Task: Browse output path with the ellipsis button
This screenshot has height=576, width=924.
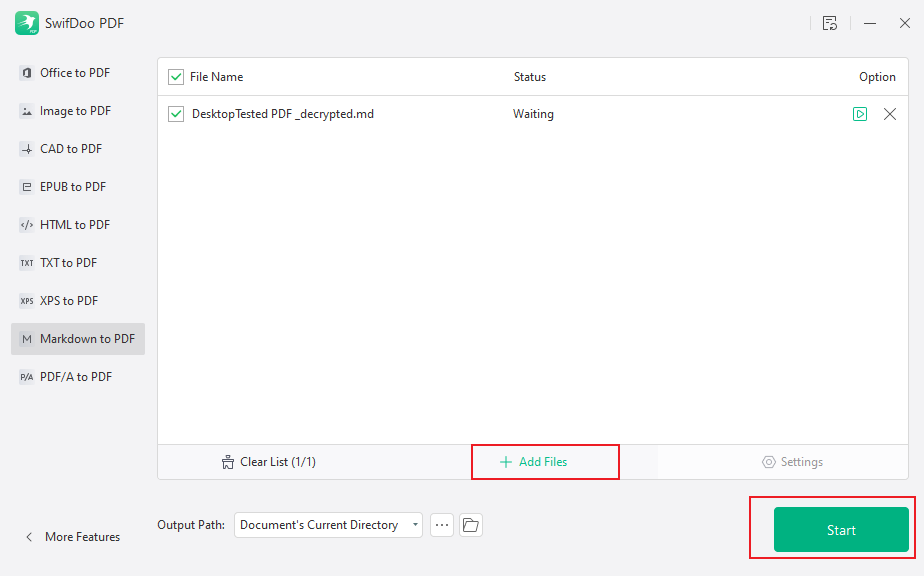Action: [441, 524]
